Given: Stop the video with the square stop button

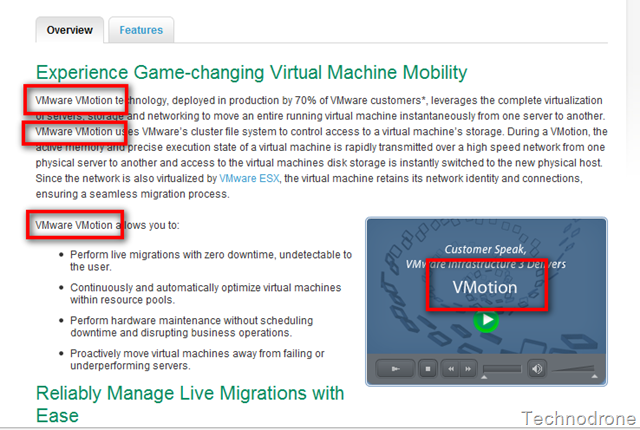Looking at the screenshot, I should point(428,369).
